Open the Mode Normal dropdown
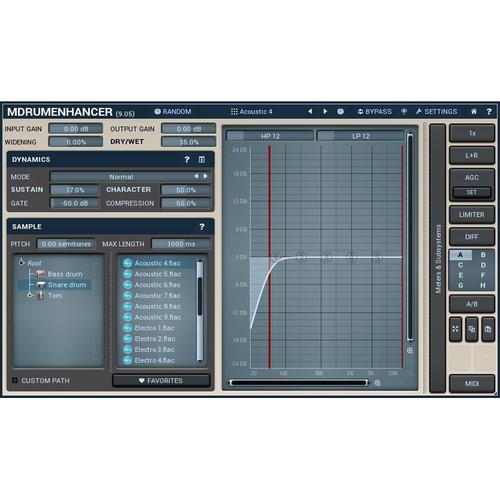 (121, 177)
